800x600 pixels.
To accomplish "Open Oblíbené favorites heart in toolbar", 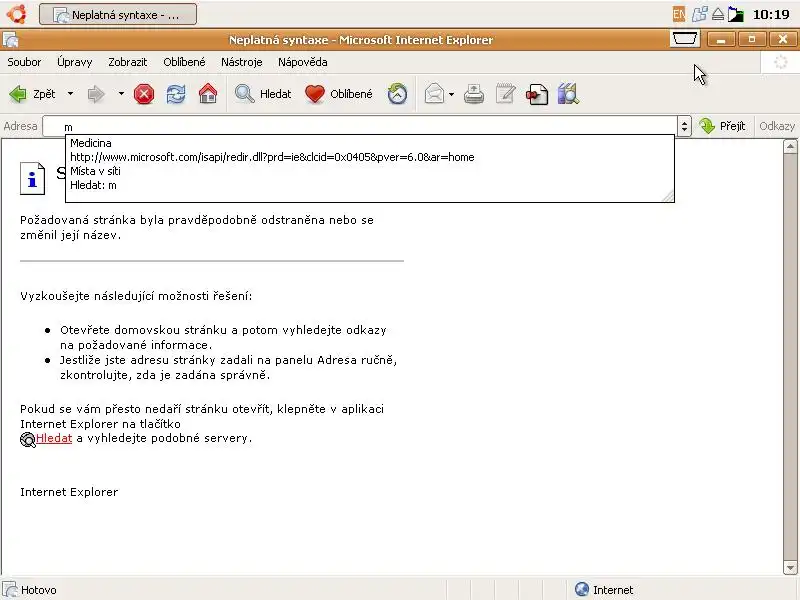I will pos(339,94).
